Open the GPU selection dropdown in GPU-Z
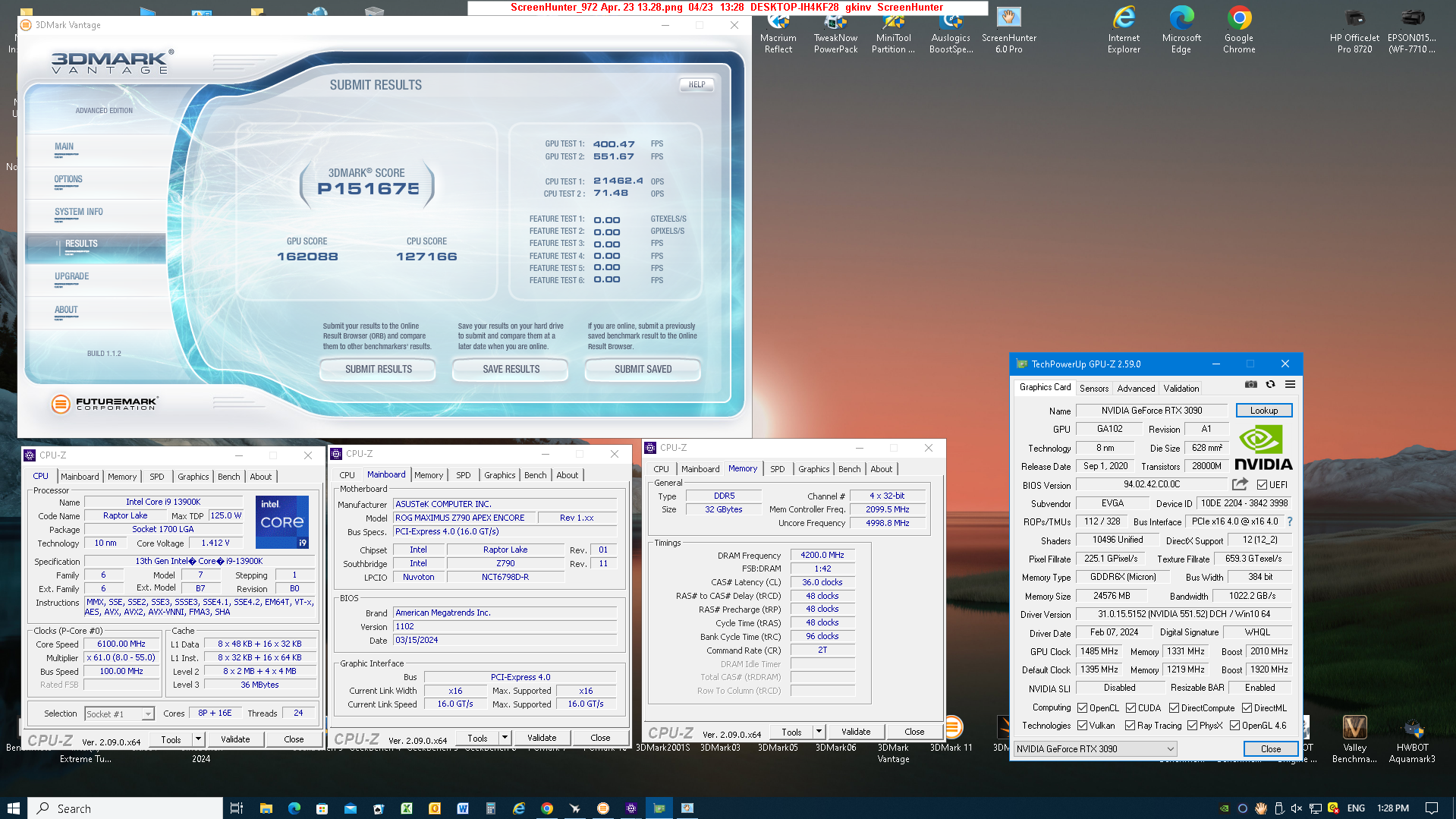The height and width of the screenshot is (819, 1456). (x=1095, y=749)
